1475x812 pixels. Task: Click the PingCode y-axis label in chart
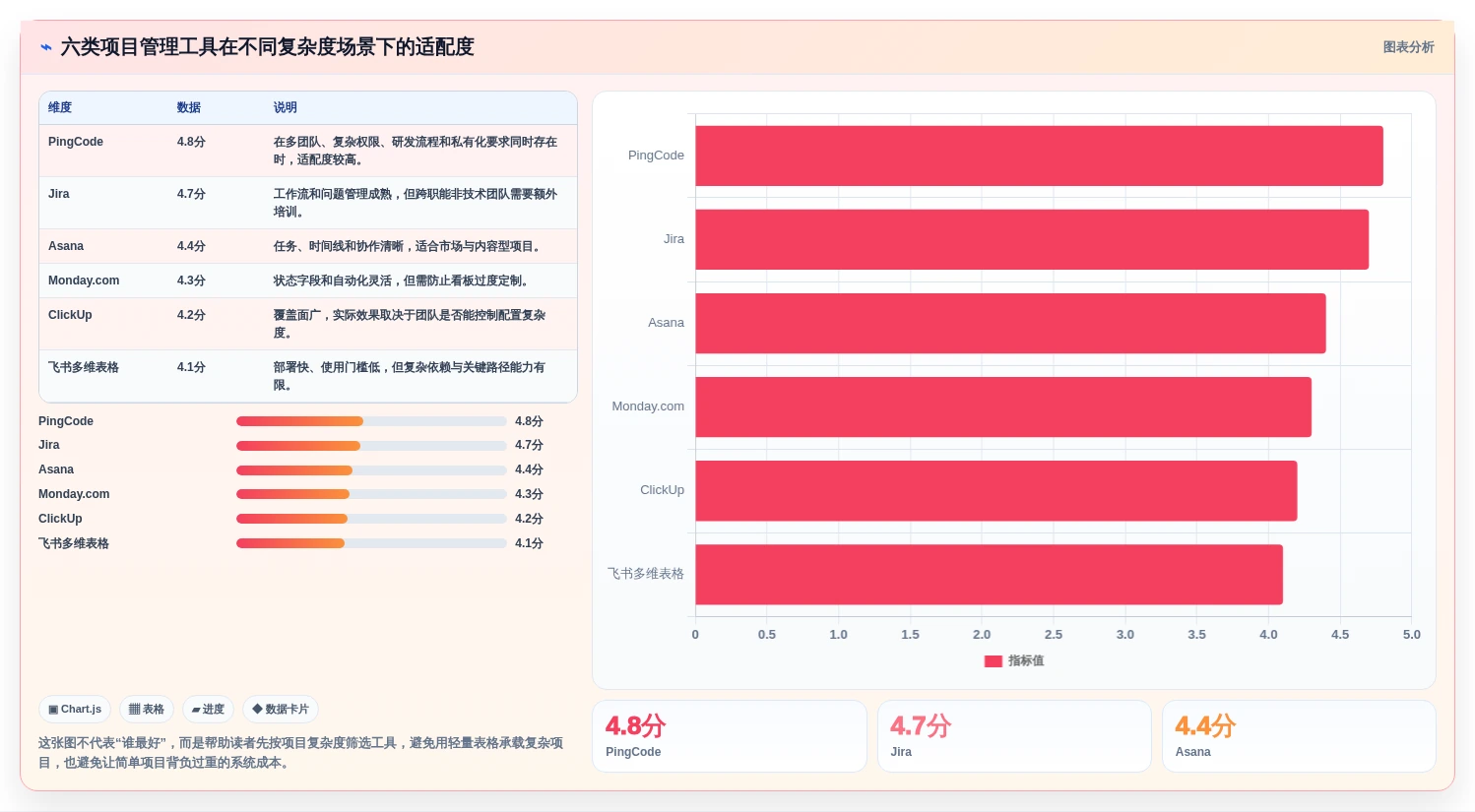click(x=656, y=156)
